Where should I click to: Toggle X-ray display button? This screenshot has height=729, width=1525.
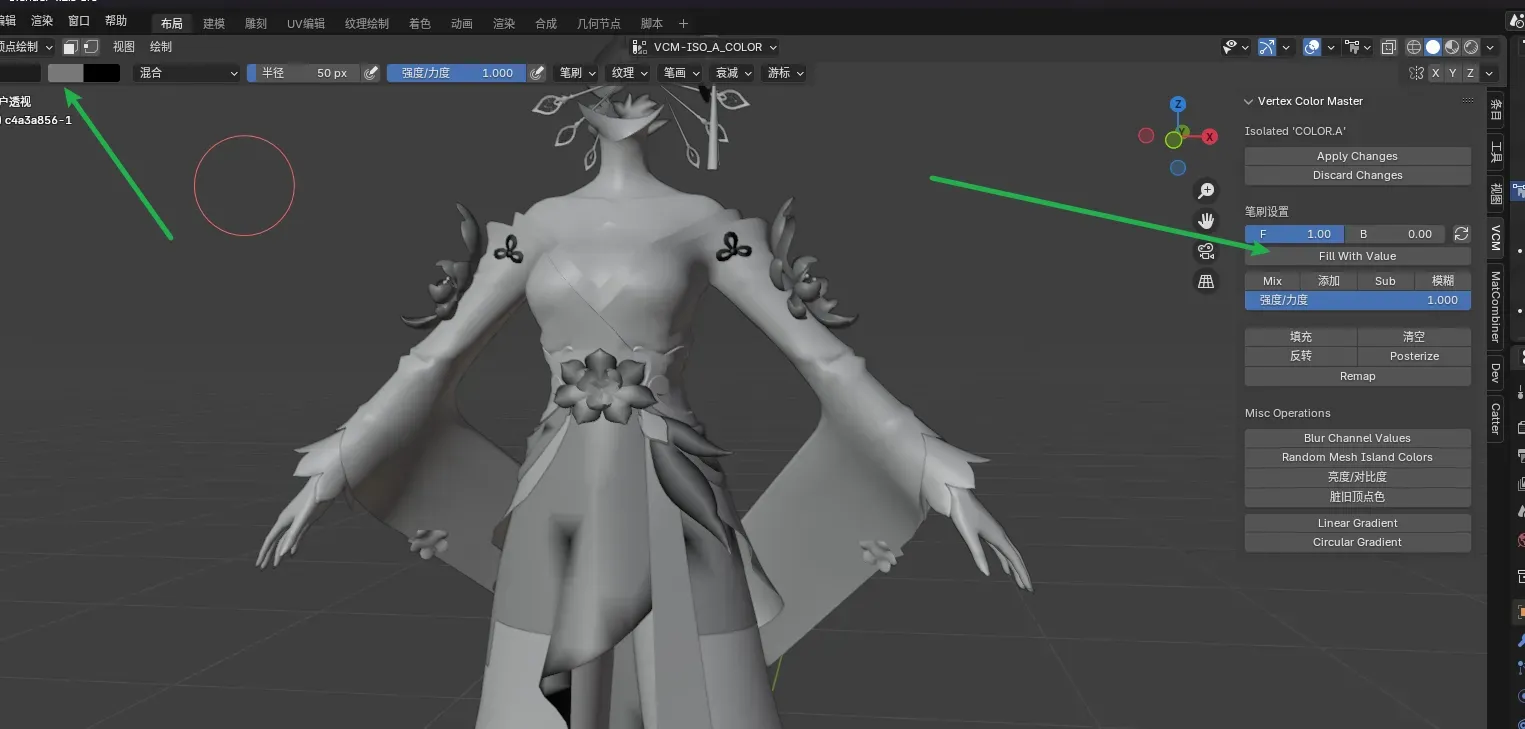pyautogui.click(x=1389, y=47)
